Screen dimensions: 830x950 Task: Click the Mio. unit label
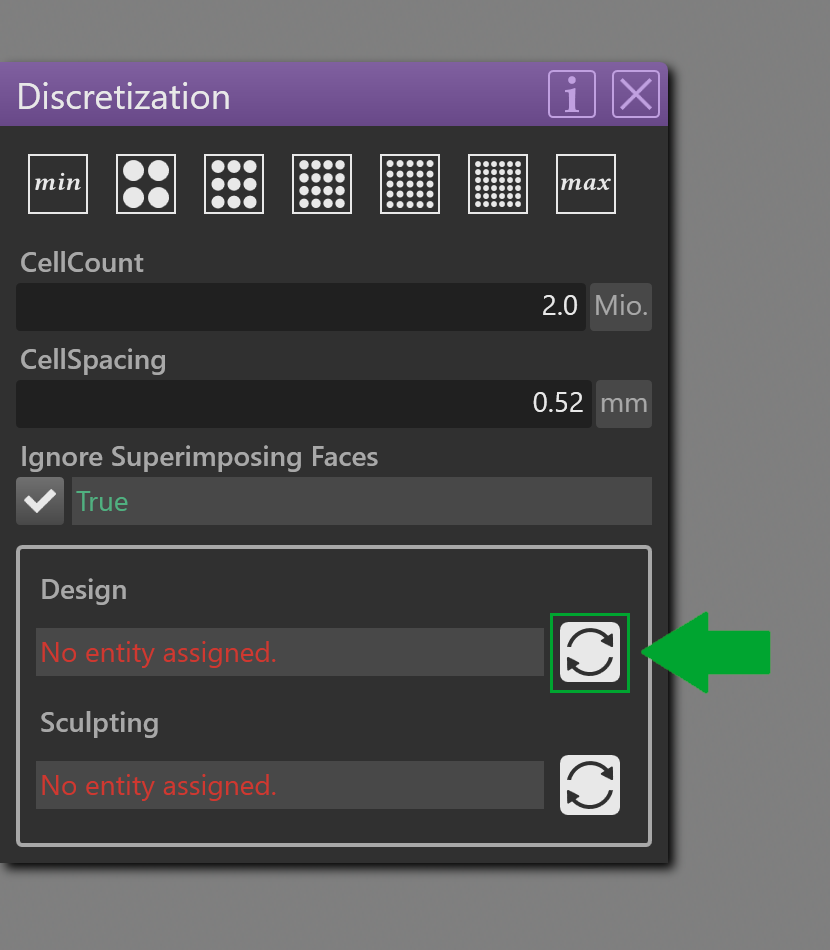tap(621, 307)
